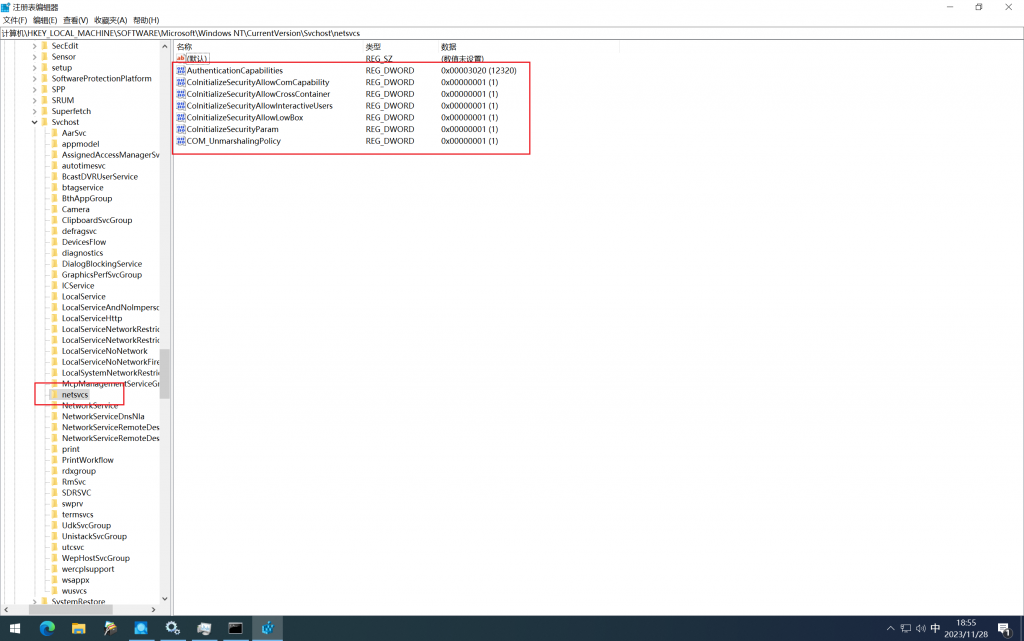1024x641 pixels.
Task: Select the UnistackSvcGroup key
Action: coord(94,537)
